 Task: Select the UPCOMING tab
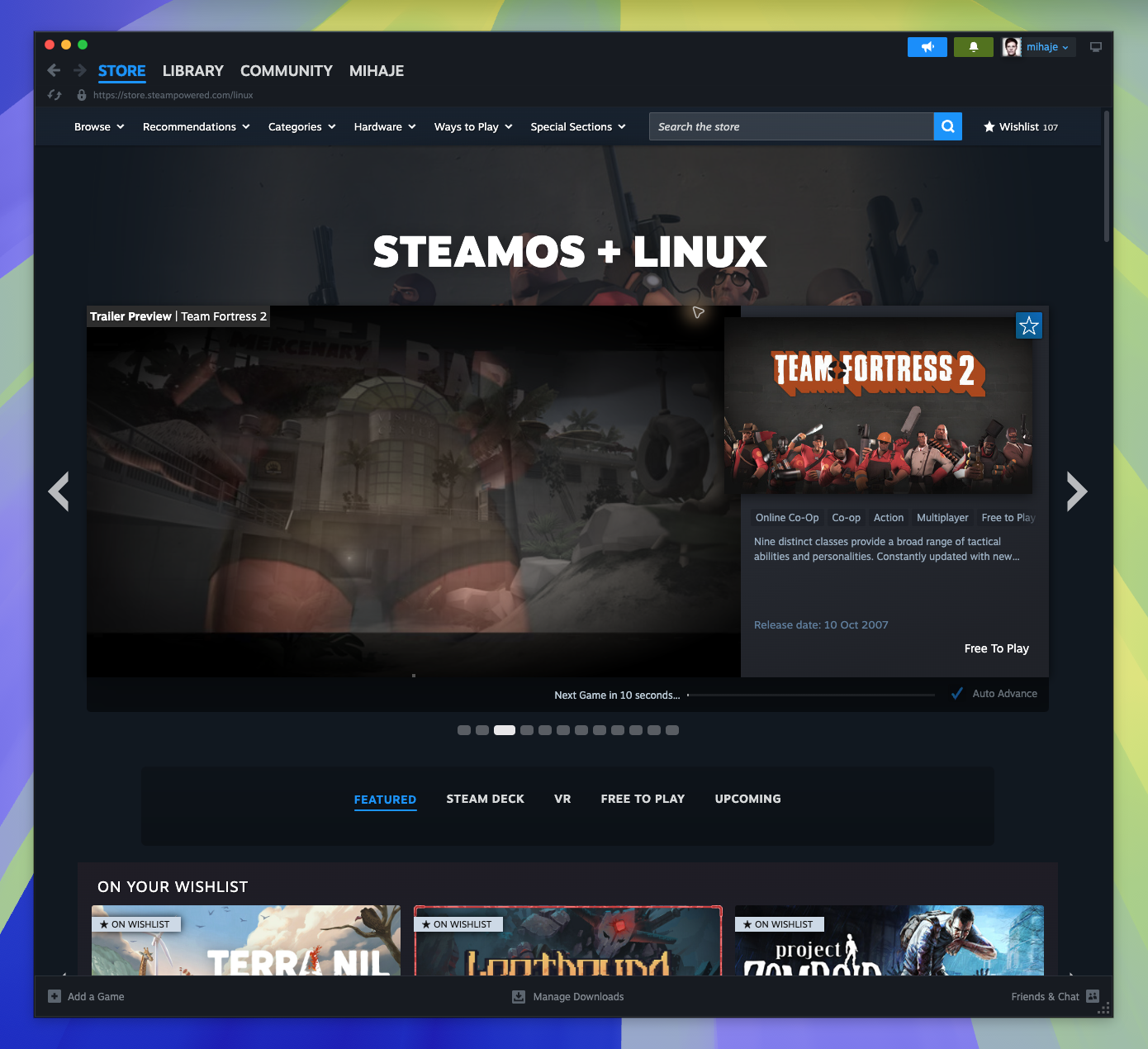coord(748,799)
